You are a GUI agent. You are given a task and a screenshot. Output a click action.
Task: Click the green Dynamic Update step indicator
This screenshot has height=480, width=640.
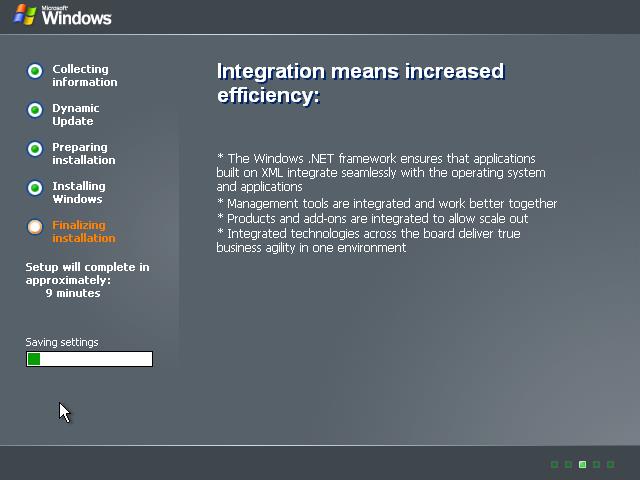35,110
